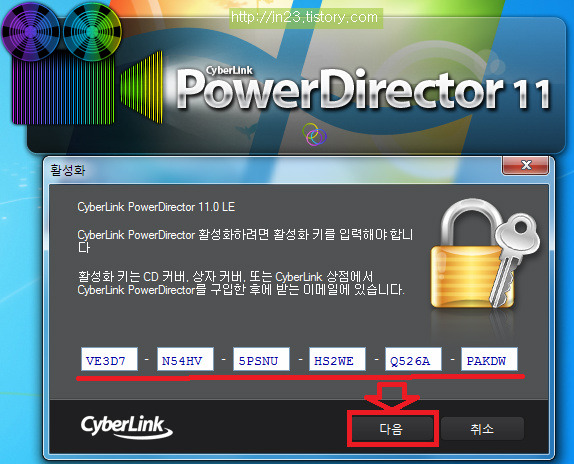Select the key field containing N54HV
The height and width of the screenshot is (464, 574).
click(185, 359)
